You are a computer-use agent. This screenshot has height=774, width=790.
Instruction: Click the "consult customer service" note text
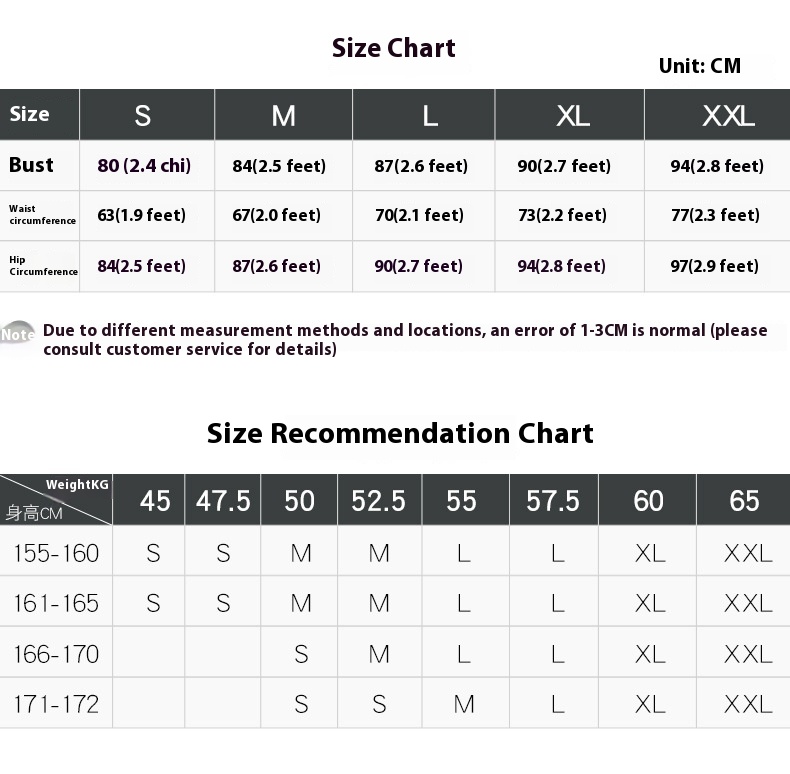tap(190, 350)
